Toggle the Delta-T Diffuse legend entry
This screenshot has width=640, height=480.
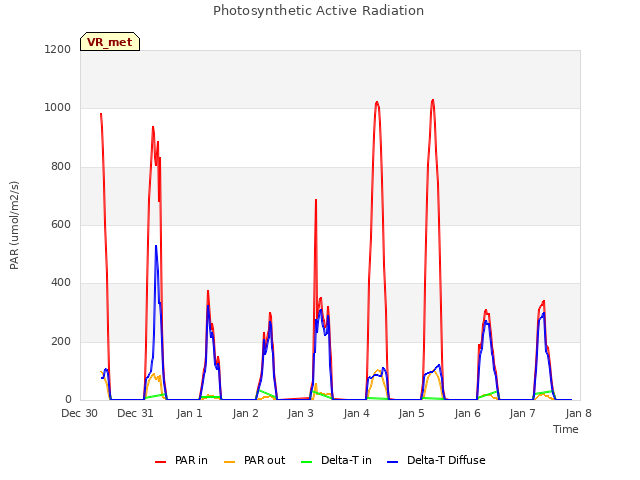[436, 460]
